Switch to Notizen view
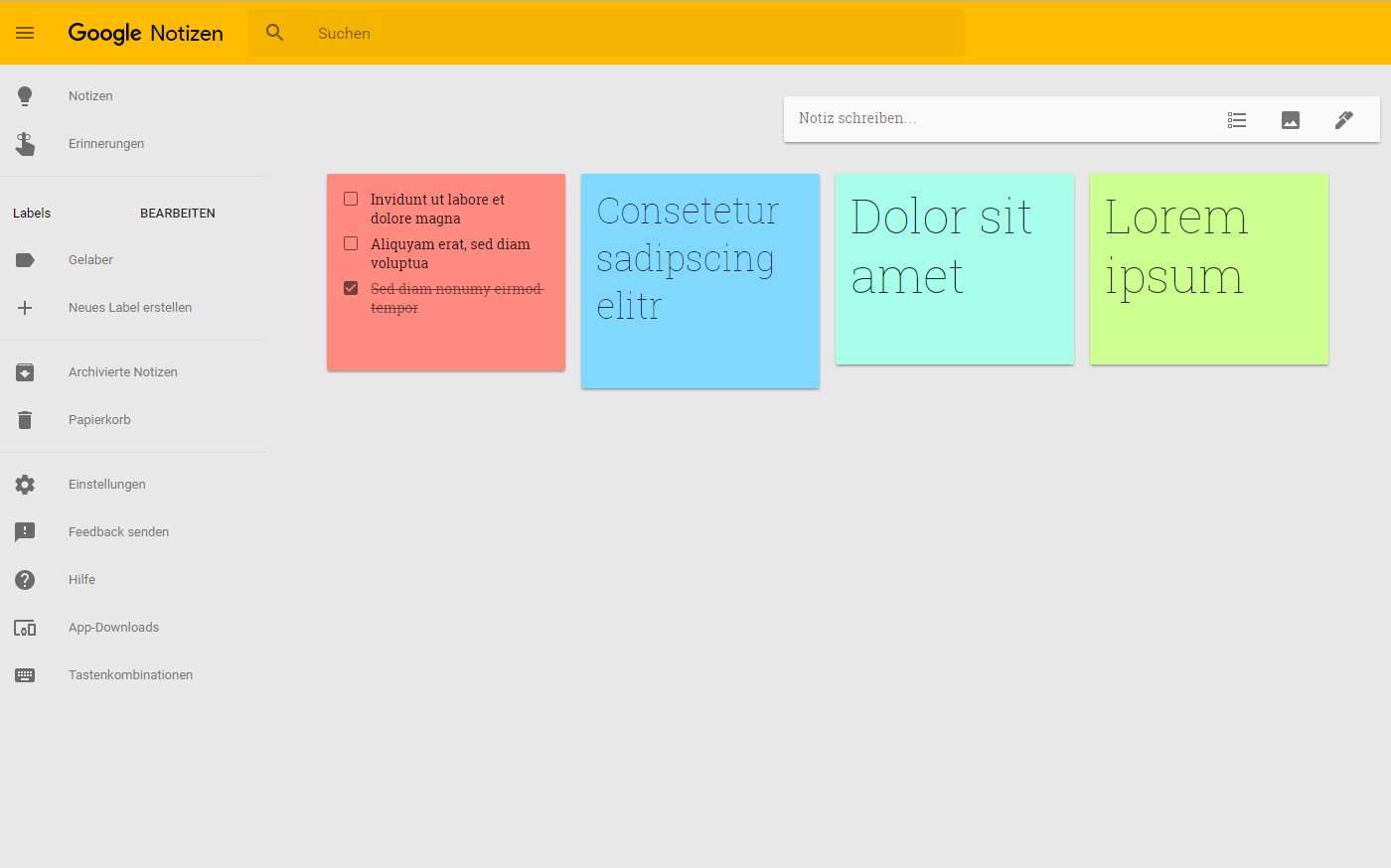The image size is (1391, 868). click(89, 95)
